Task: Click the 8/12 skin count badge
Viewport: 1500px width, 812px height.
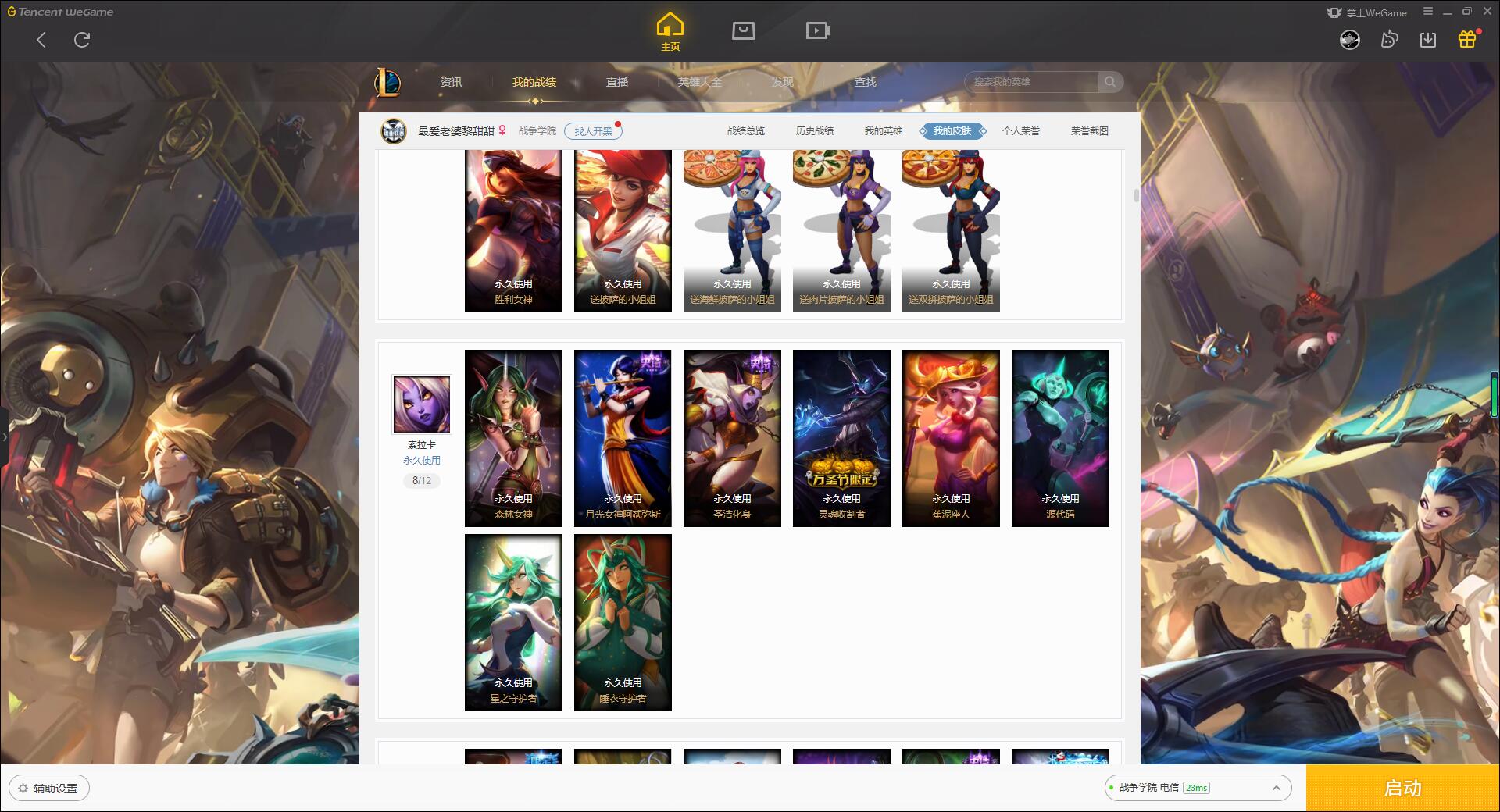Action: (x=422, y=481)
